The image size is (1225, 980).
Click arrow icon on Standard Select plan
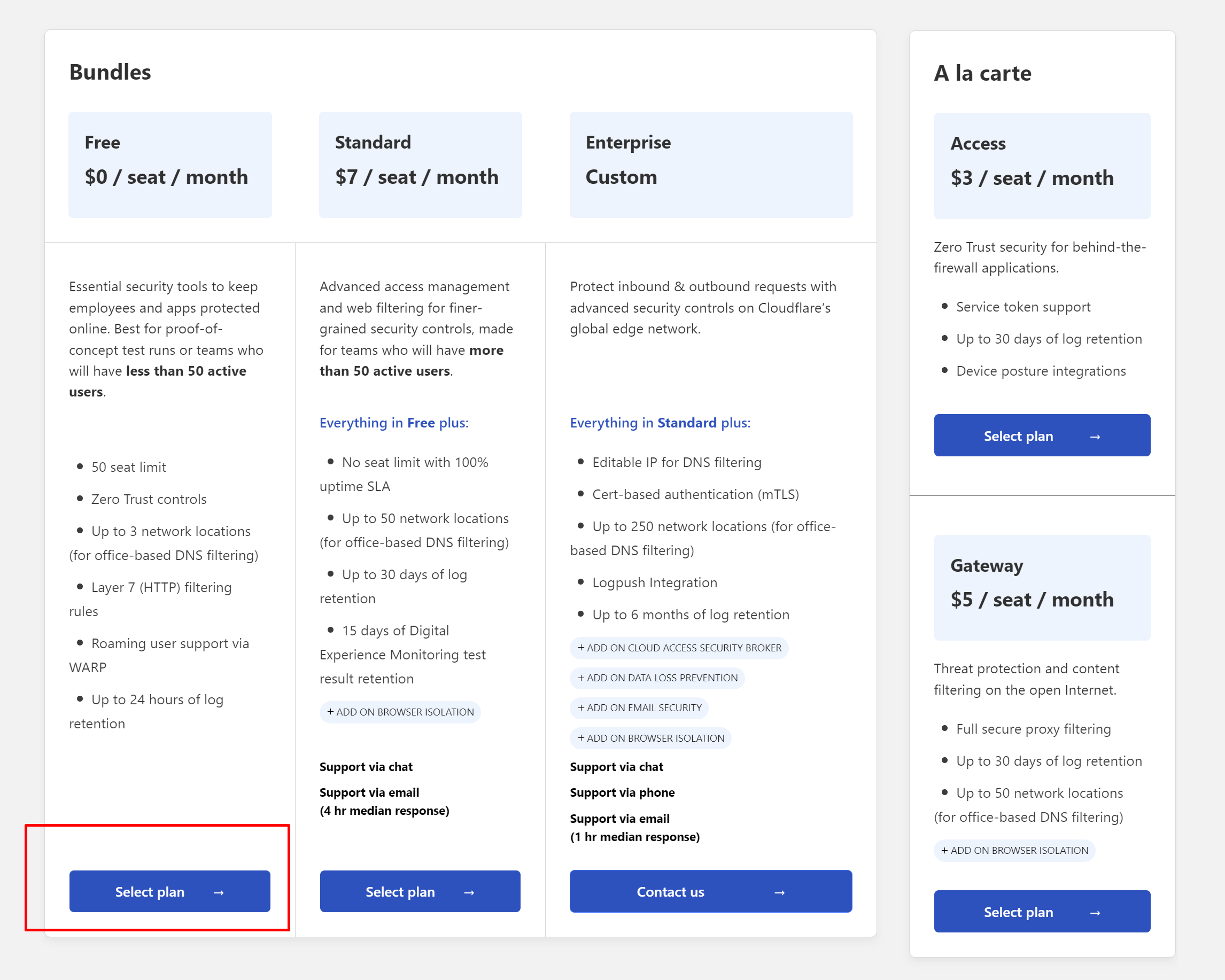[x=469, y=892]
